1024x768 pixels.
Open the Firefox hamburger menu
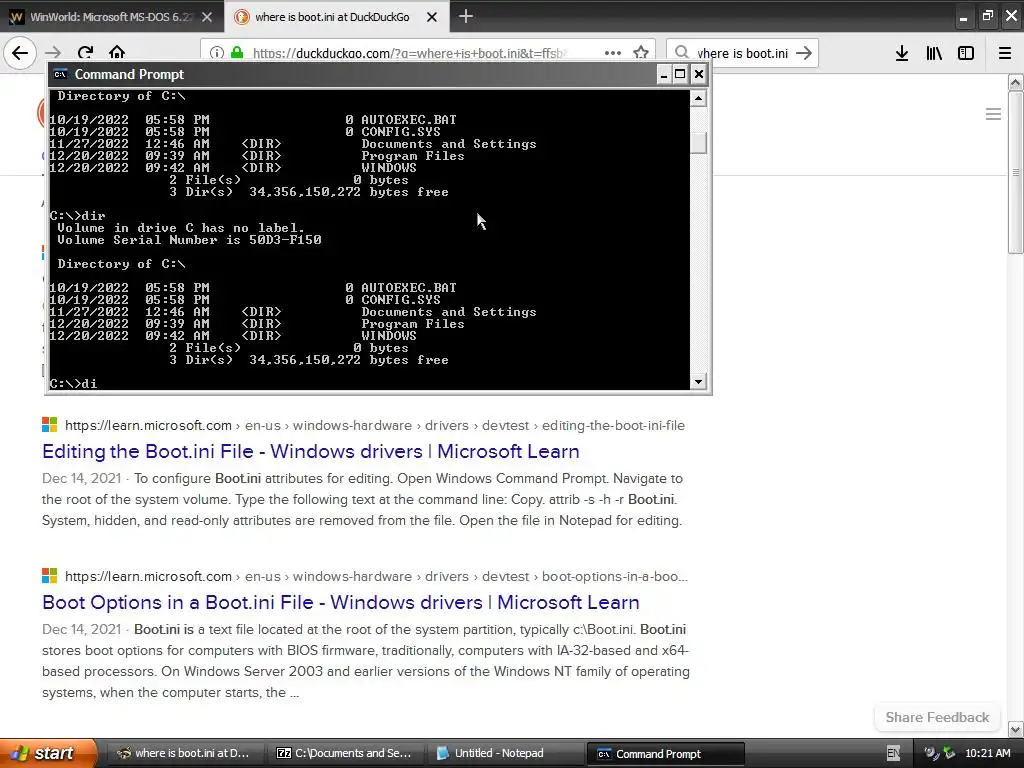click(x=1005, y=53)
